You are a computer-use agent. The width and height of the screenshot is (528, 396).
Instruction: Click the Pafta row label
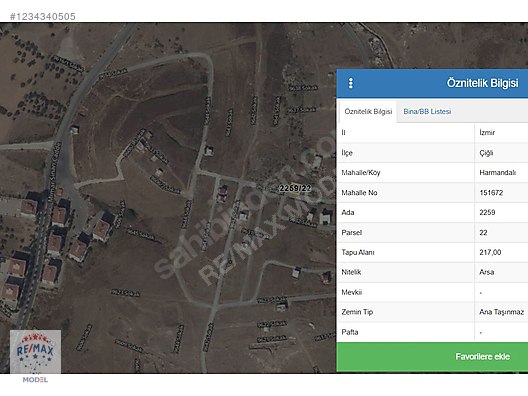(350, 332)
